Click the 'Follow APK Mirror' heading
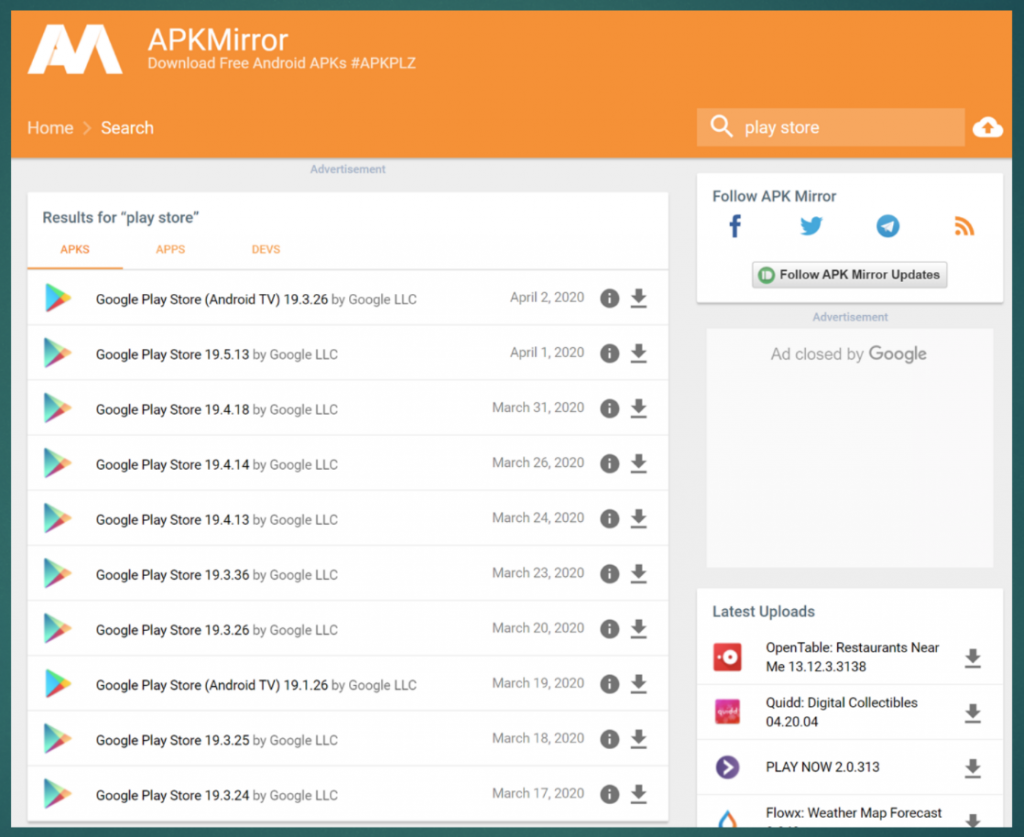This screenshot has height=837, width=1024. (774, 197)
